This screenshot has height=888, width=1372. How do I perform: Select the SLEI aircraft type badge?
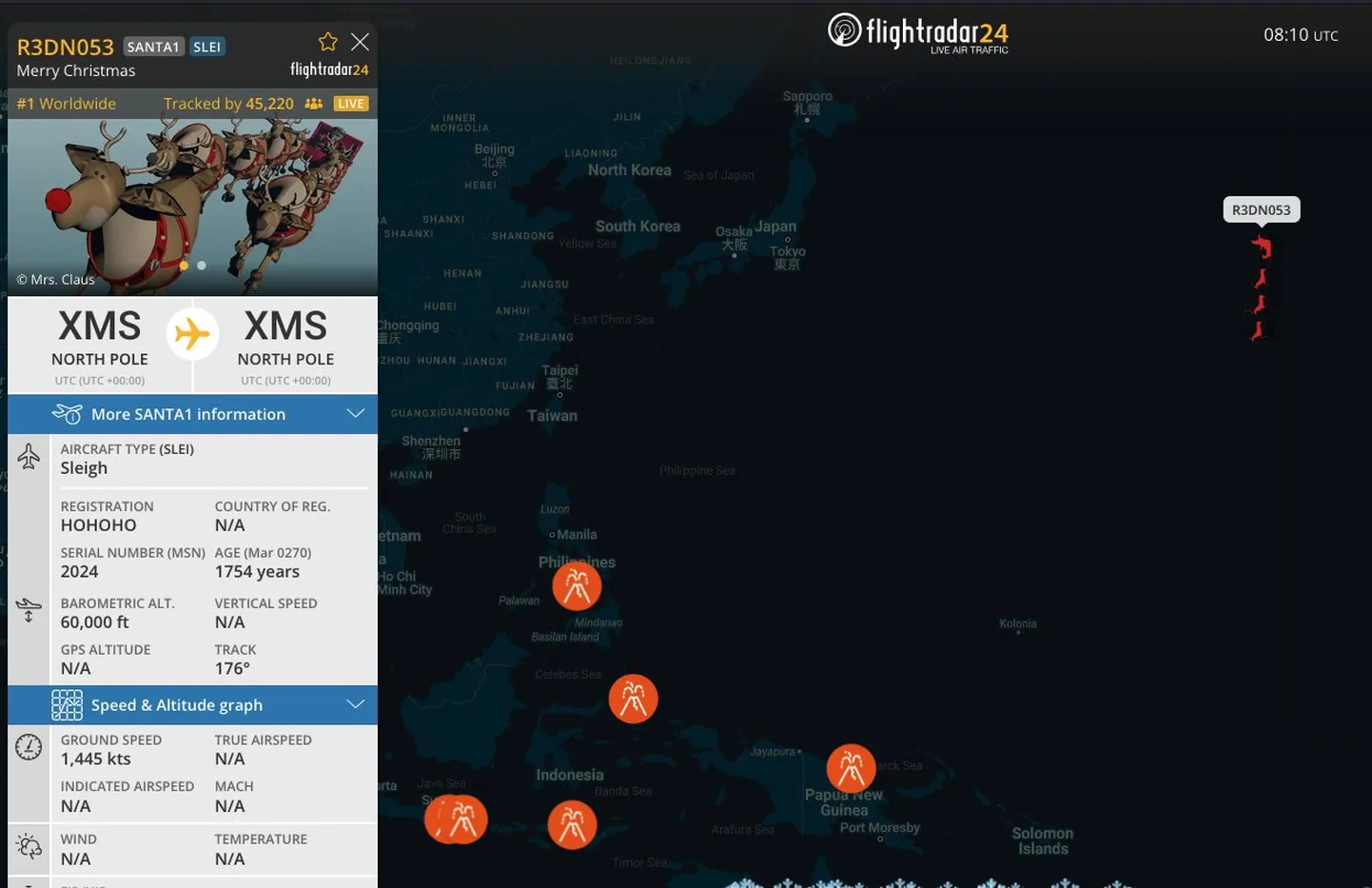[206, 47]
